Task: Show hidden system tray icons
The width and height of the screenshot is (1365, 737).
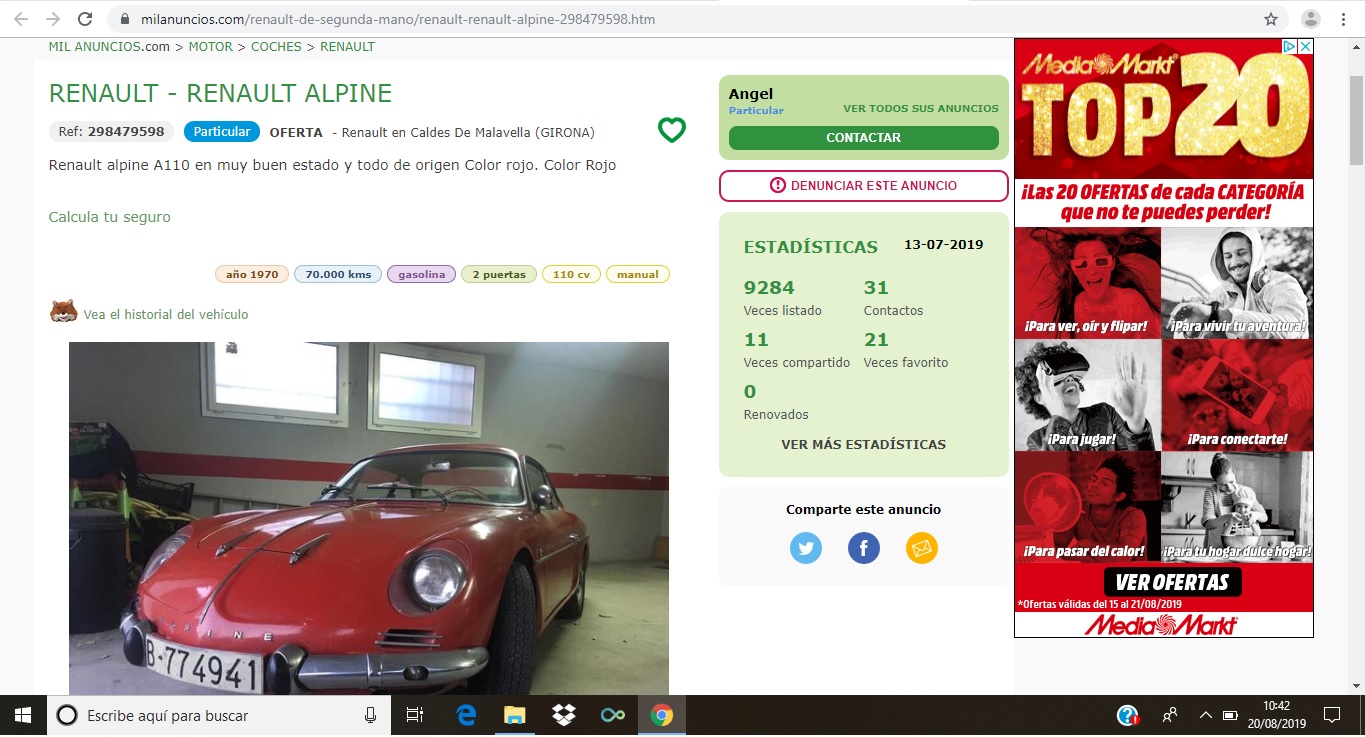Action: coord(1205,715)
